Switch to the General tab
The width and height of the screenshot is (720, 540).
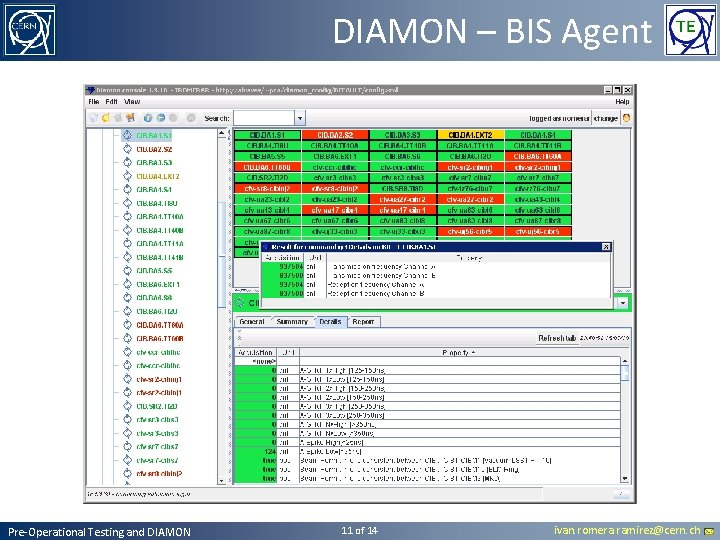tap(252, 321)
